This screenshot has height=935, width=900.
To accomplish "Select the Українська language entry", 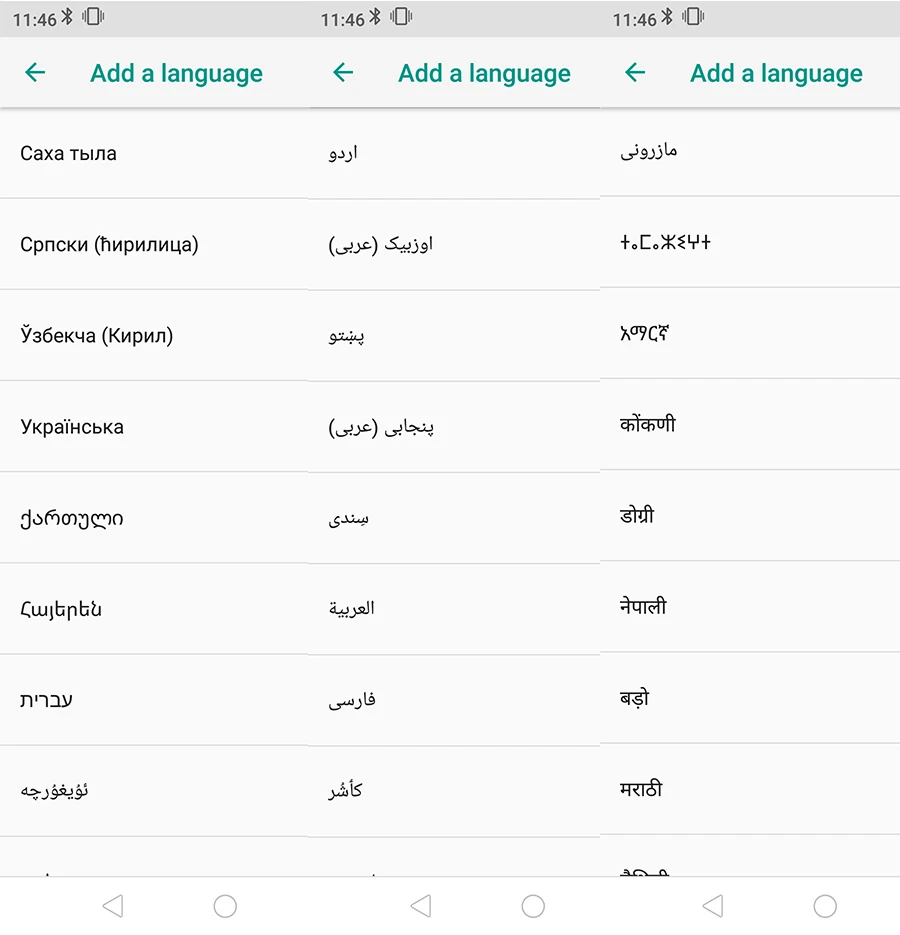I will (154, 426).
